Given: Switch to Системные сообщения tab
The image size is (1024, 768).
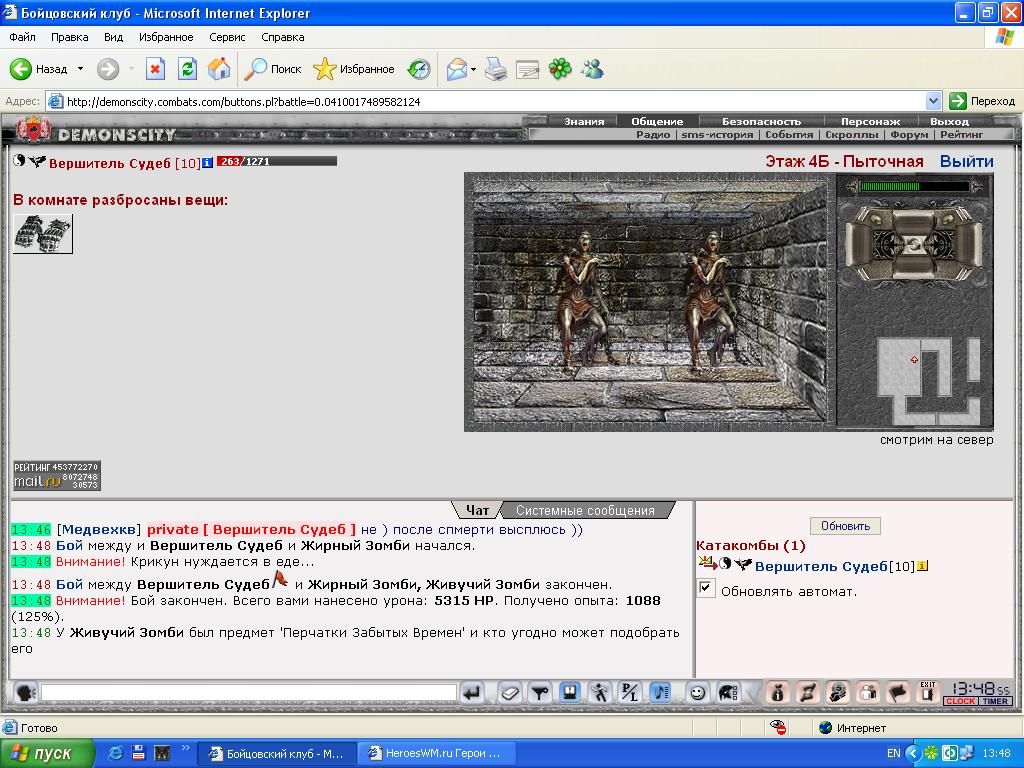Looking at the screenshot, I should (585, 510).
